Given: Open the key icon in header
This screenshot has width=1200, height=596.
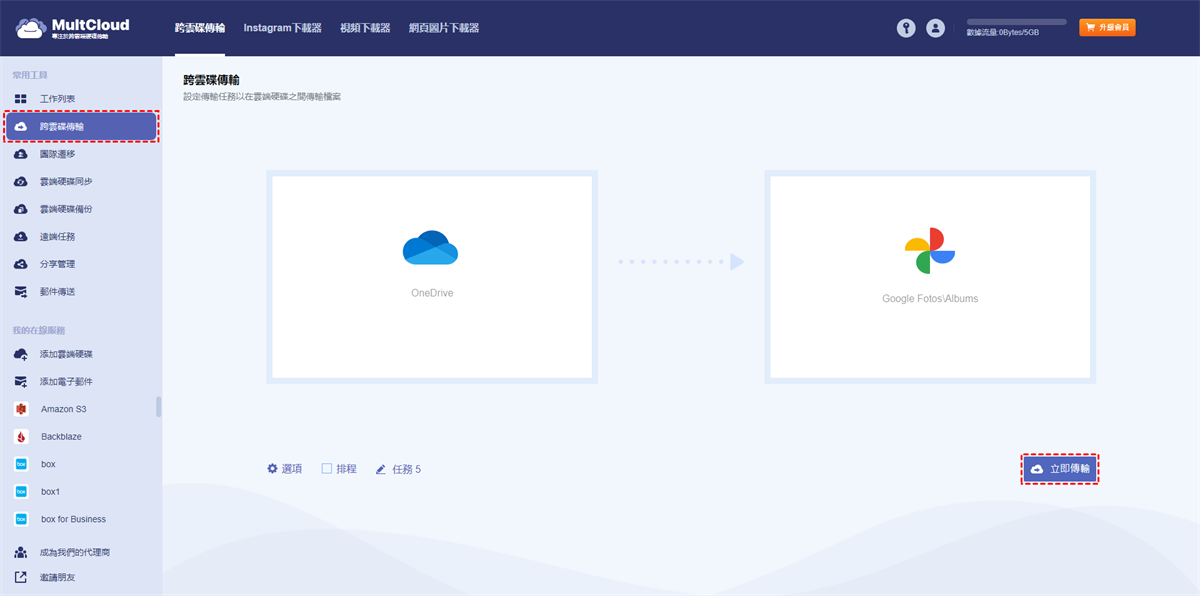Looking at the screenshot, I should [906, 28].
